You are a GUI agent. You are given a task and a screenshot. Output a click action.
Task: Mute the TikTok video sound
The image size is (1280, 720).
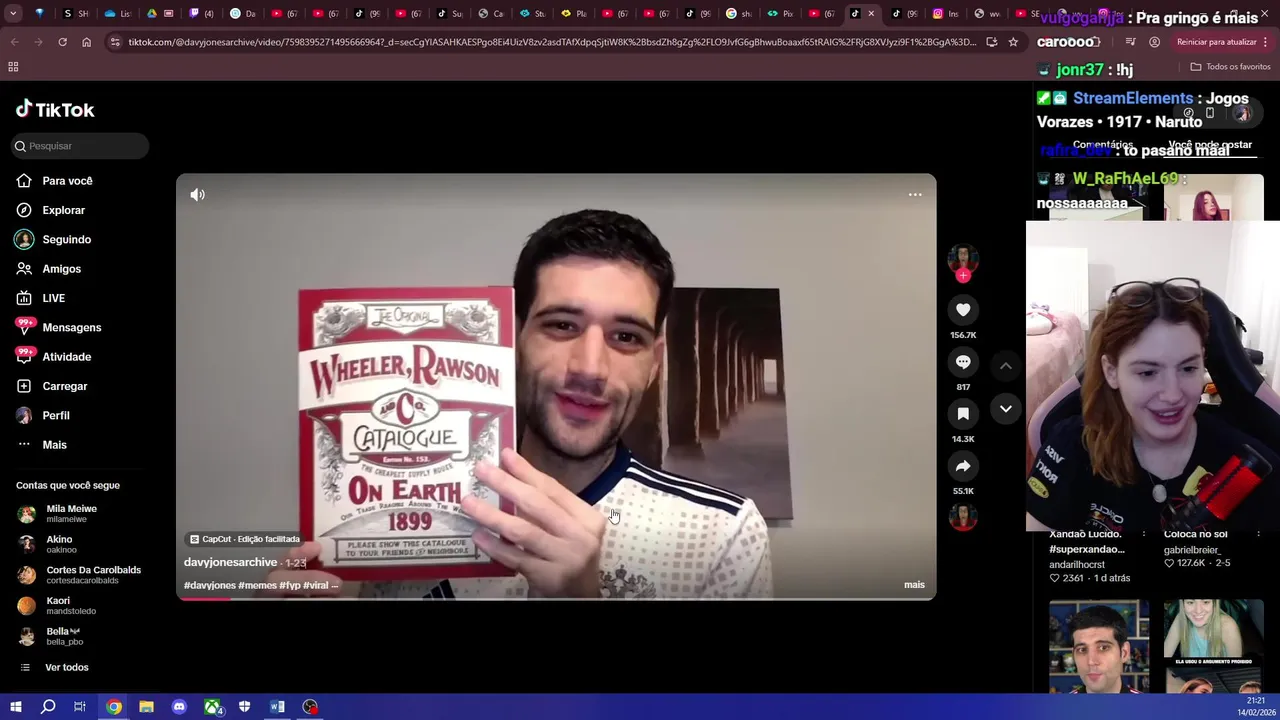point(198,195)
